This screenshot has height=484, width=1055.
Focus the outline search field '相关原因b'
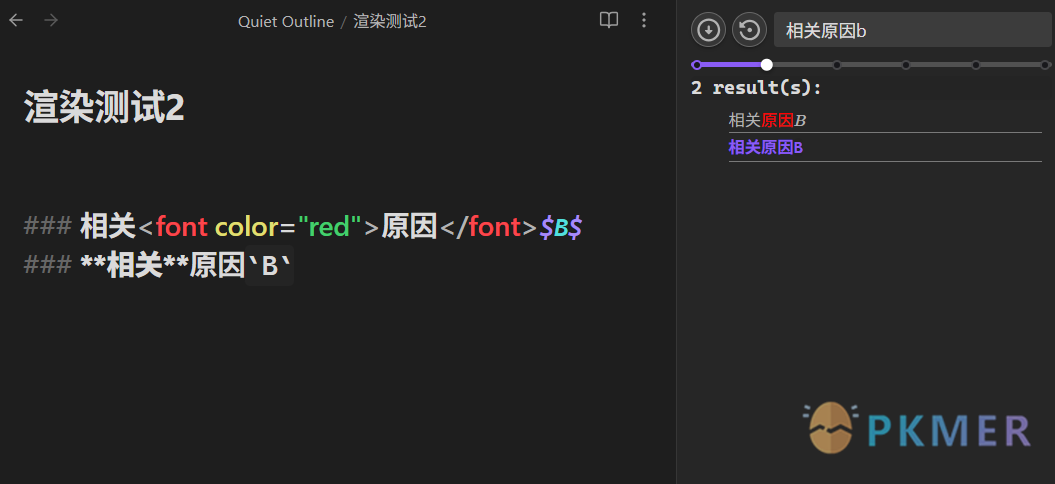click(913, 30)
